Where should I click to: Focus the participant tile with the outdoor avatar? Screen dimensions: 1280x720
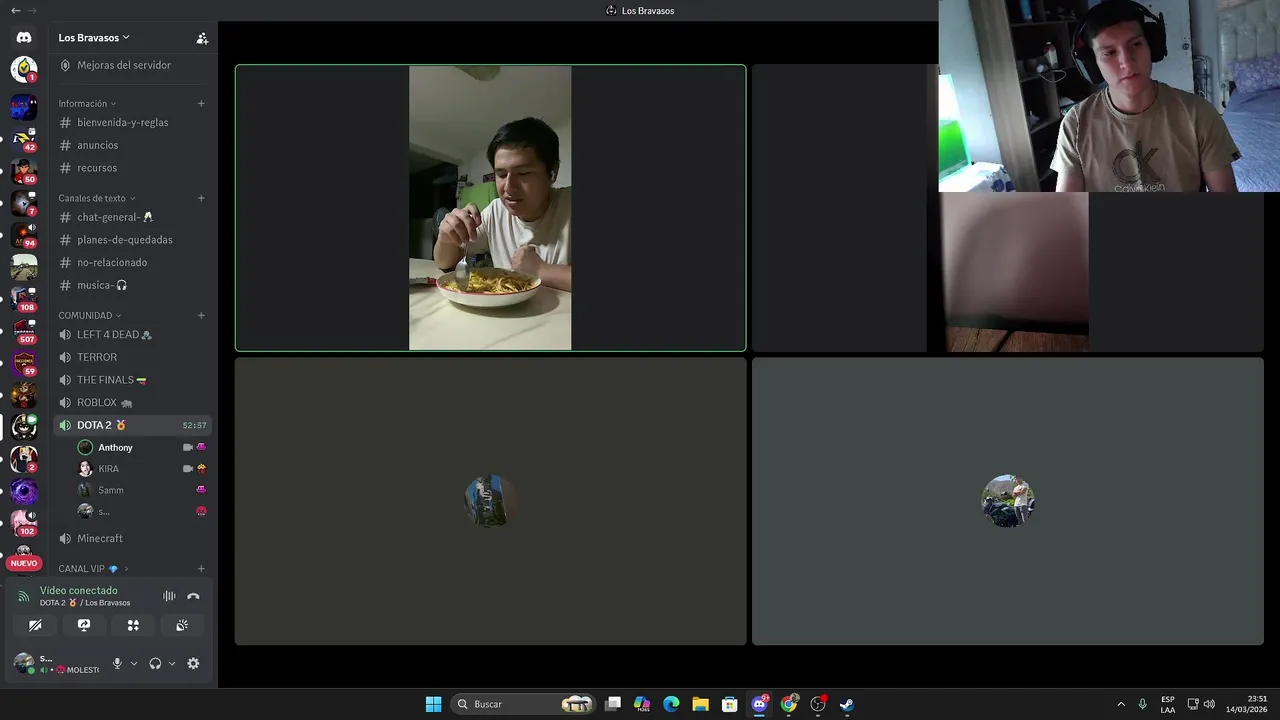click(x=1008, y=501)
